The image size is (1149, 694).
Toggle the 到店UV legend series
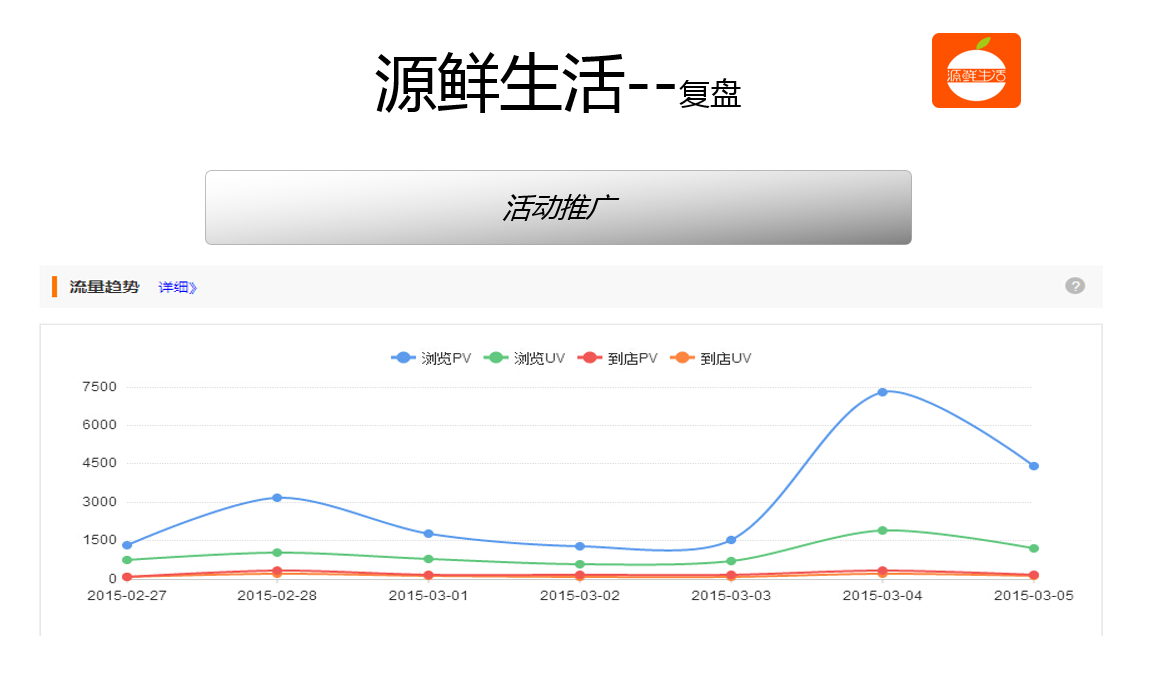pos(711,358)
